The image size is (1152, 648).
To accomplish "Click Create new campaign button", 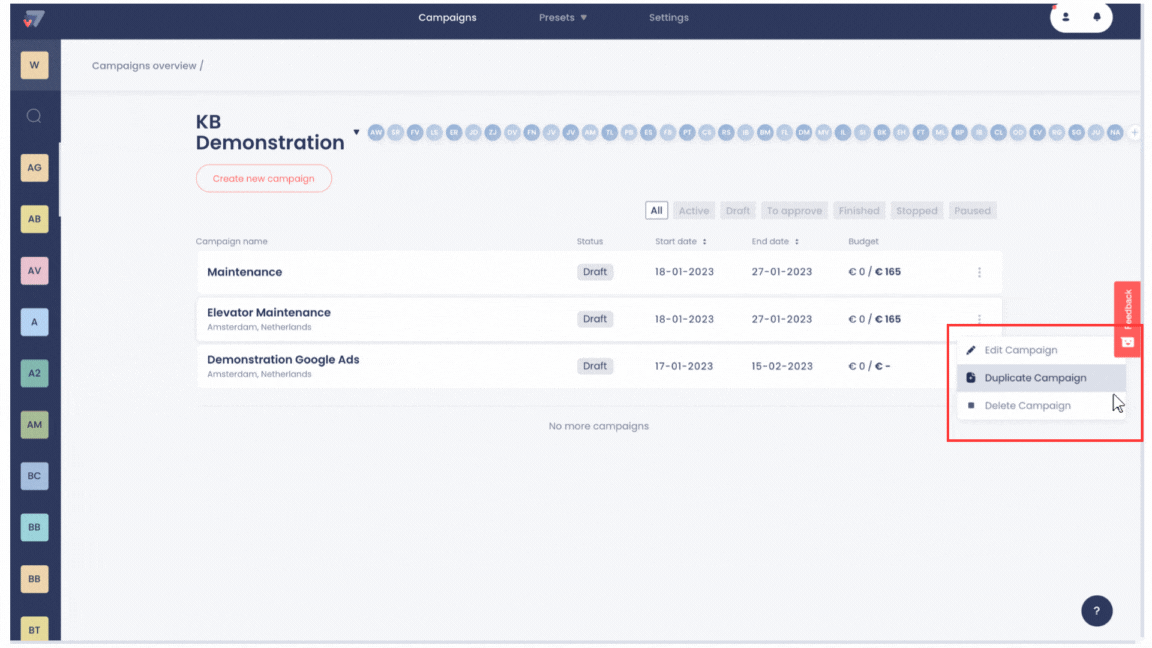I will point(264,179).
